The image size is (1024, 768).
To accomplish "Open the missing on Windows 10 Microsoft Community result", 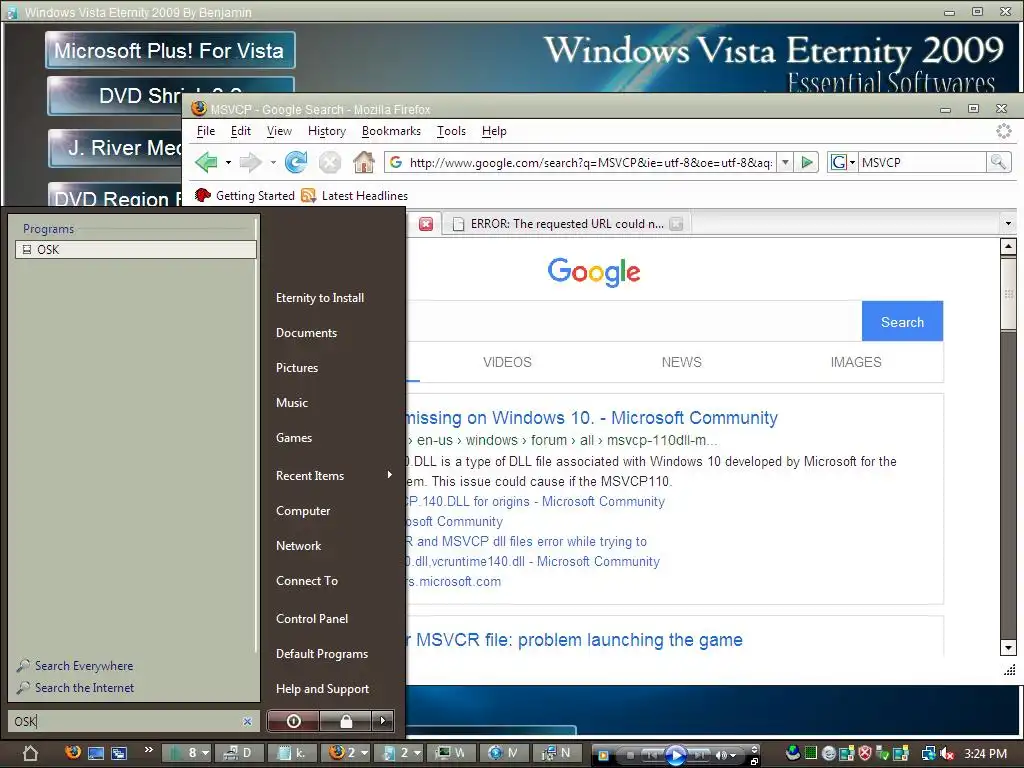I will click(x=592, y=417).
